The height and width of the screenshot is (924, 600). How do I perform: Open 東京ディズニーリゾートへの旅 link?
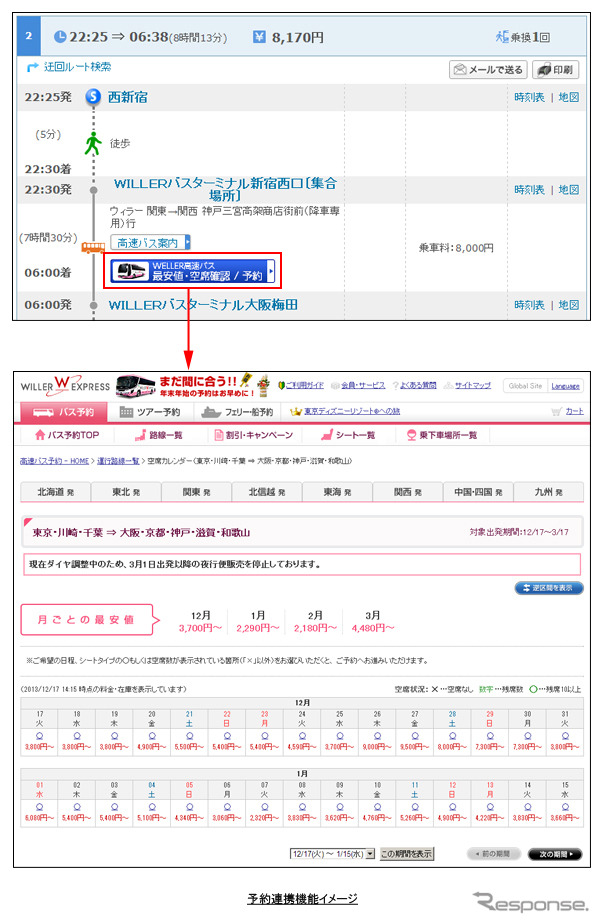pyautogui.click(x=345, y=411)
